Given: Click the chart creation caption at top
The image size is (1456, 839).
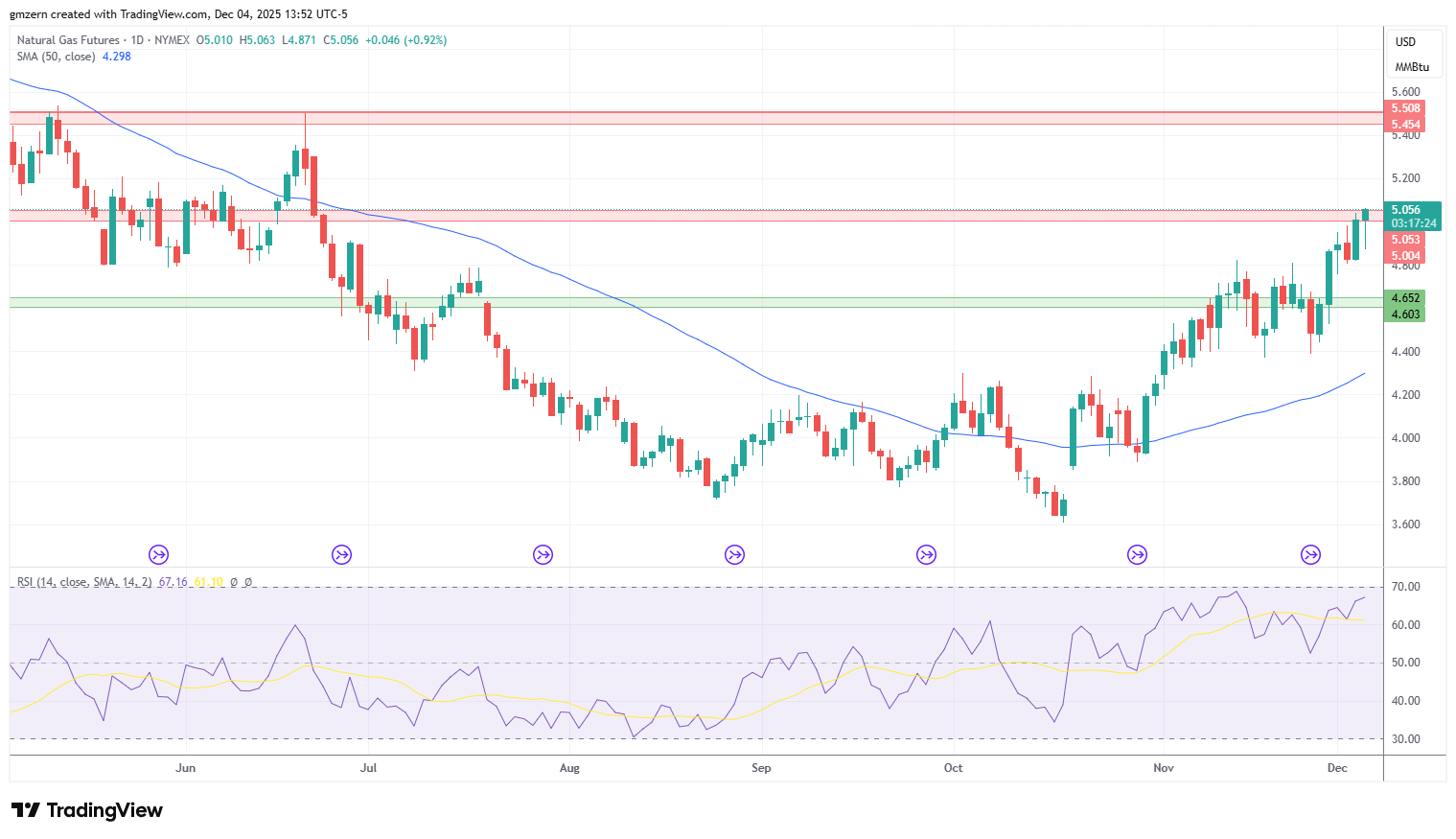Looking at the screenshot, I should coord(179,14).
